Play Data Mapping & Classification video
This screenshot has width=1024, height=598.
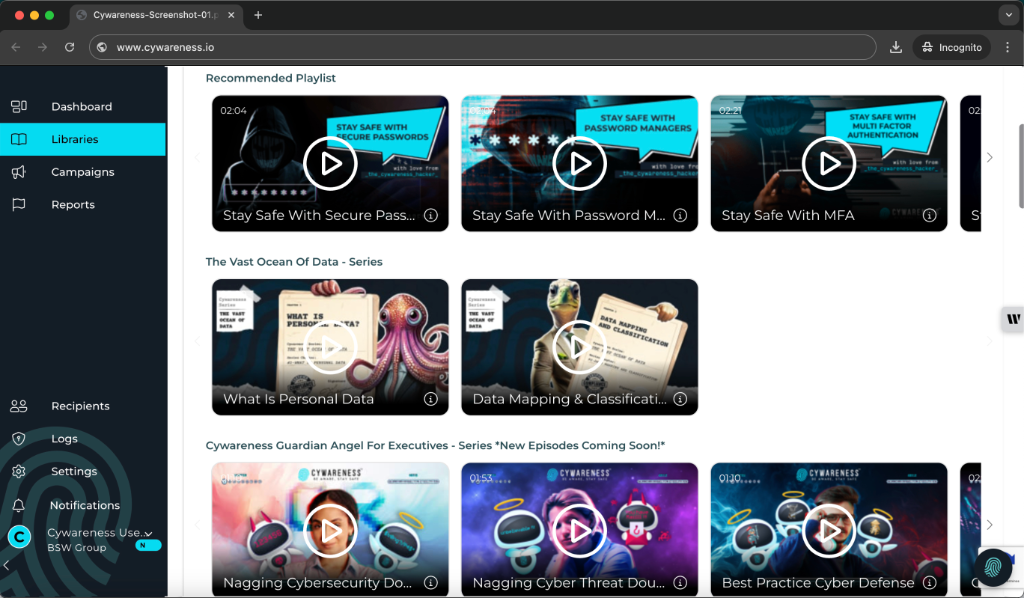point(579,347)
